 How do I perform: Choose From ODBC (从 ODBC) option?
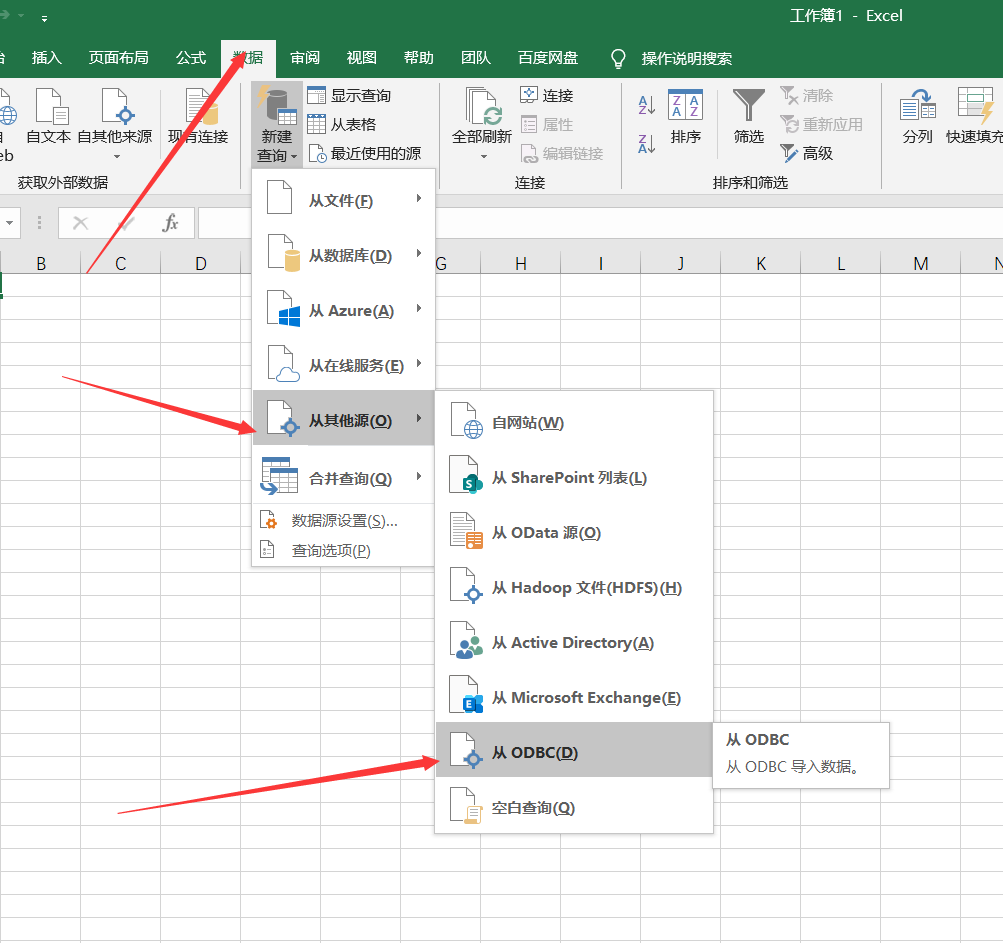coord(574,750)
